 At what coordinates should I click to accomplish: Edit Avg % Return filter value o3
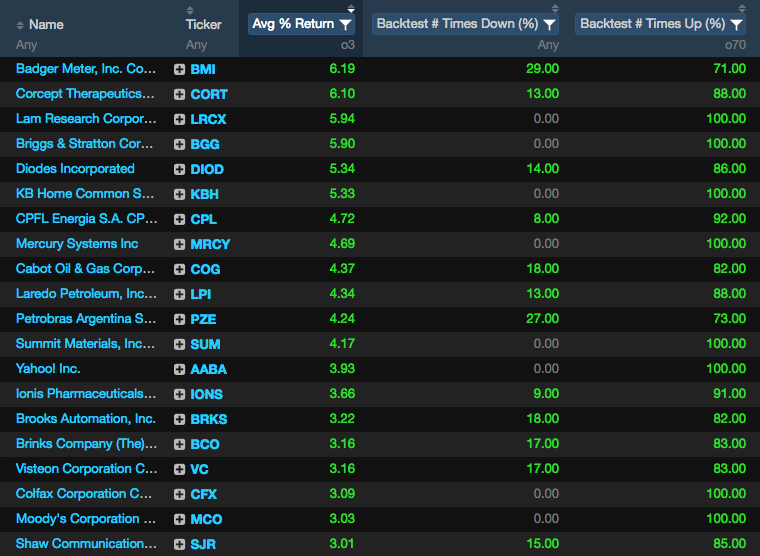[348, 45]
